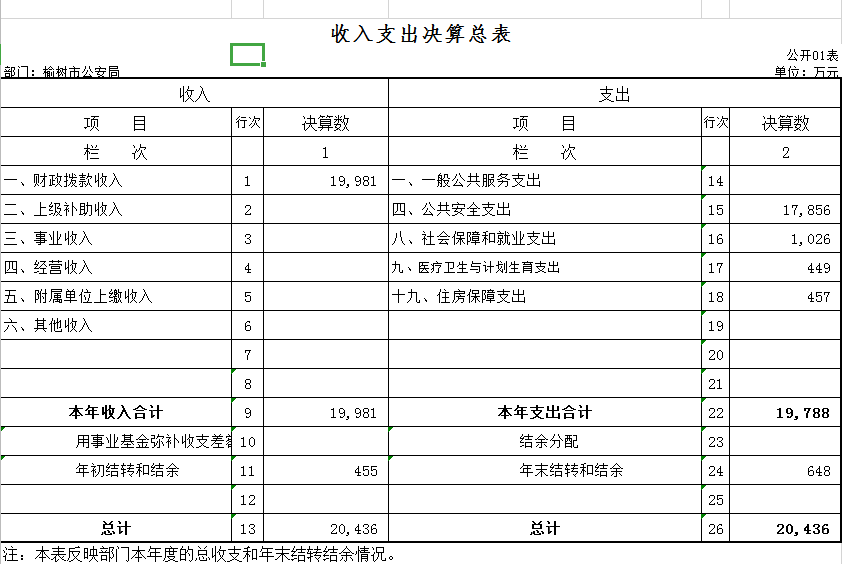Click the 一、财政拨款收入 row label
842x564 pixels.
click(63, 181)
